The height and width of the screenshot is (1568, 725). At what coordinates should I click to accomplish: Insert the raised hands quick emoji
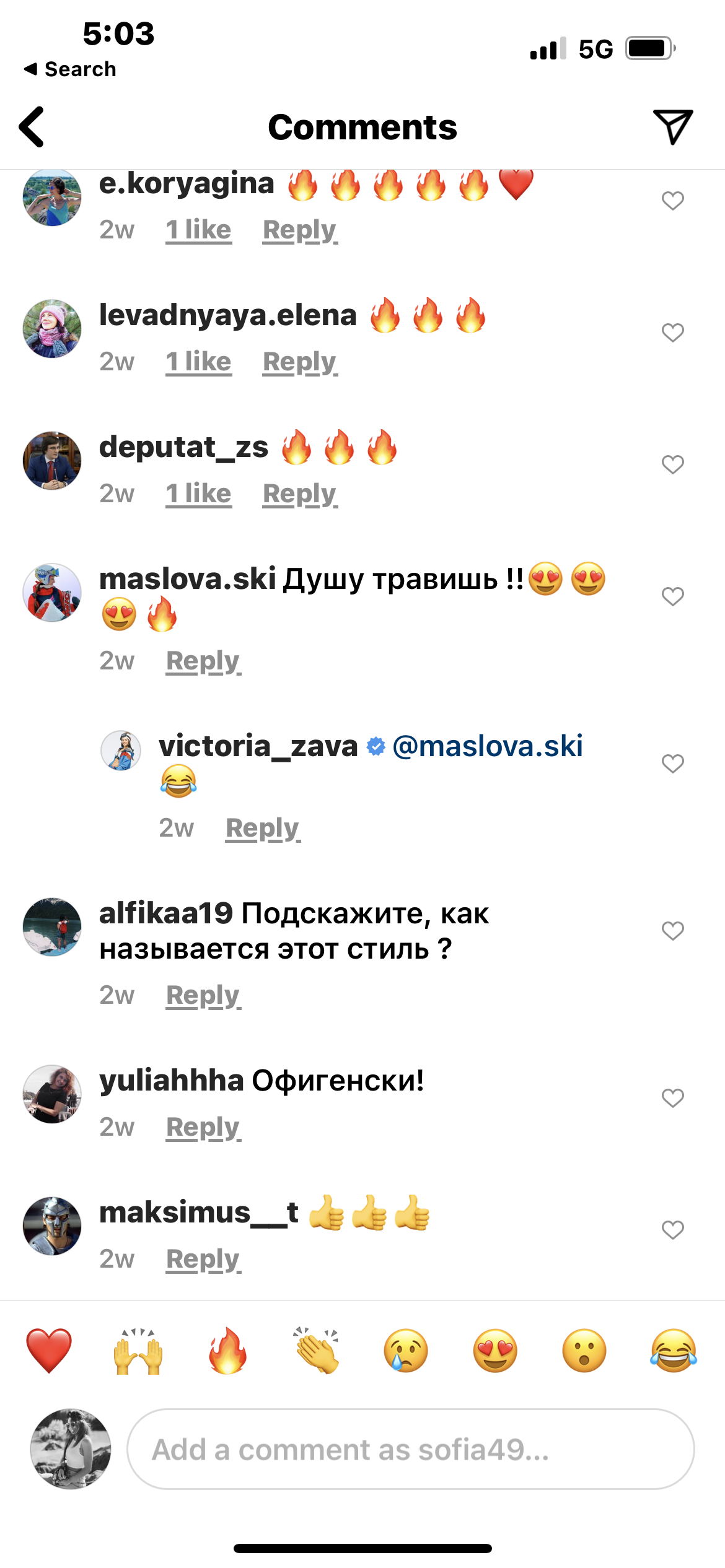pos(138,1351)
